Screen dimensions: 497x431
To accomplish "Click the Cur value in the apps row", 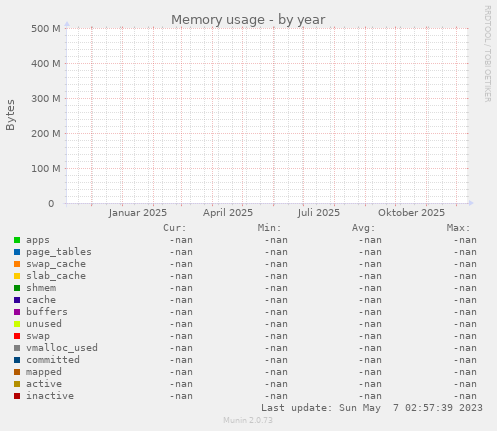I will pos(181,240).
